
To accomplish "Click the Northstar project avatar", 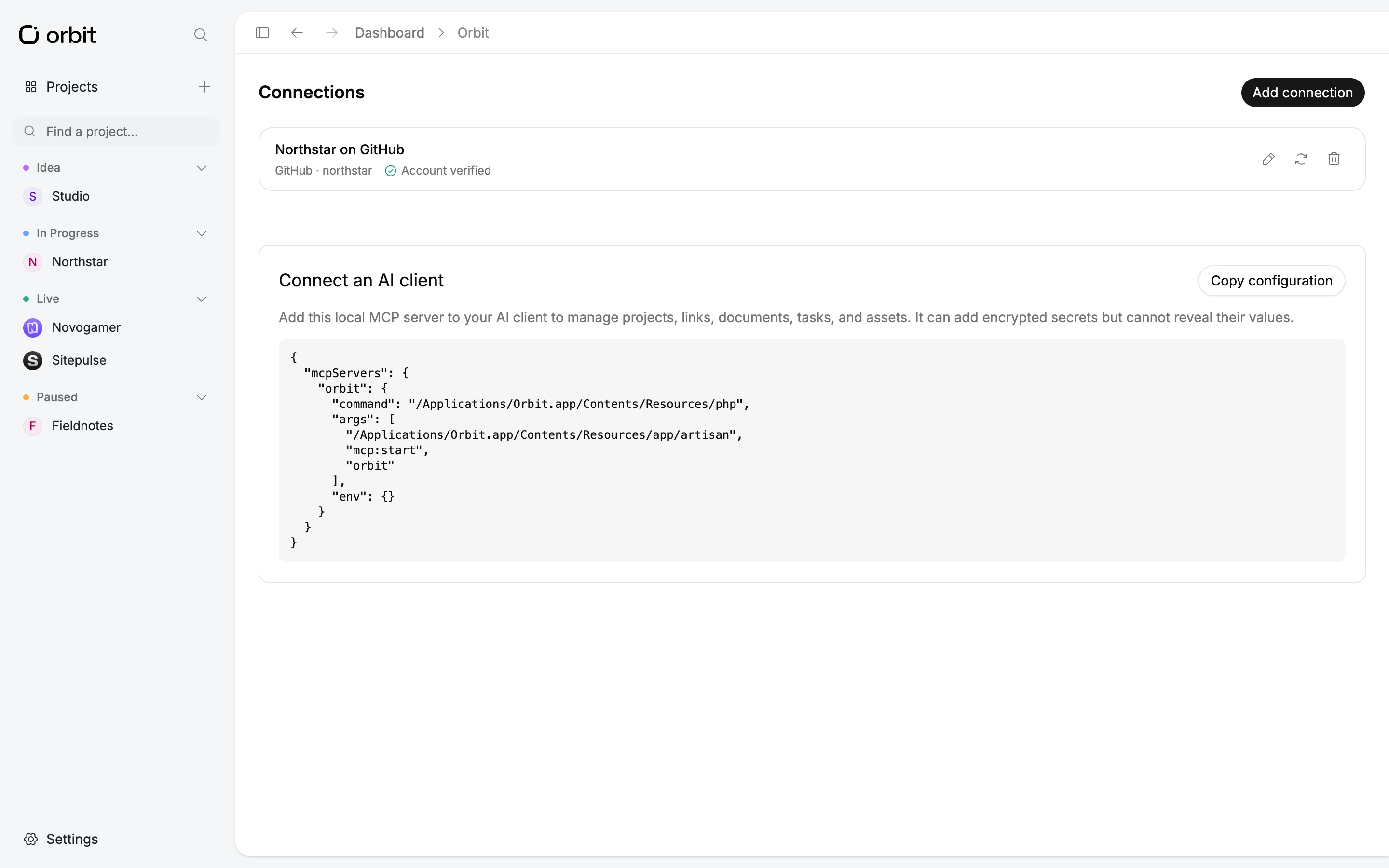I will [x=33, y=262].
